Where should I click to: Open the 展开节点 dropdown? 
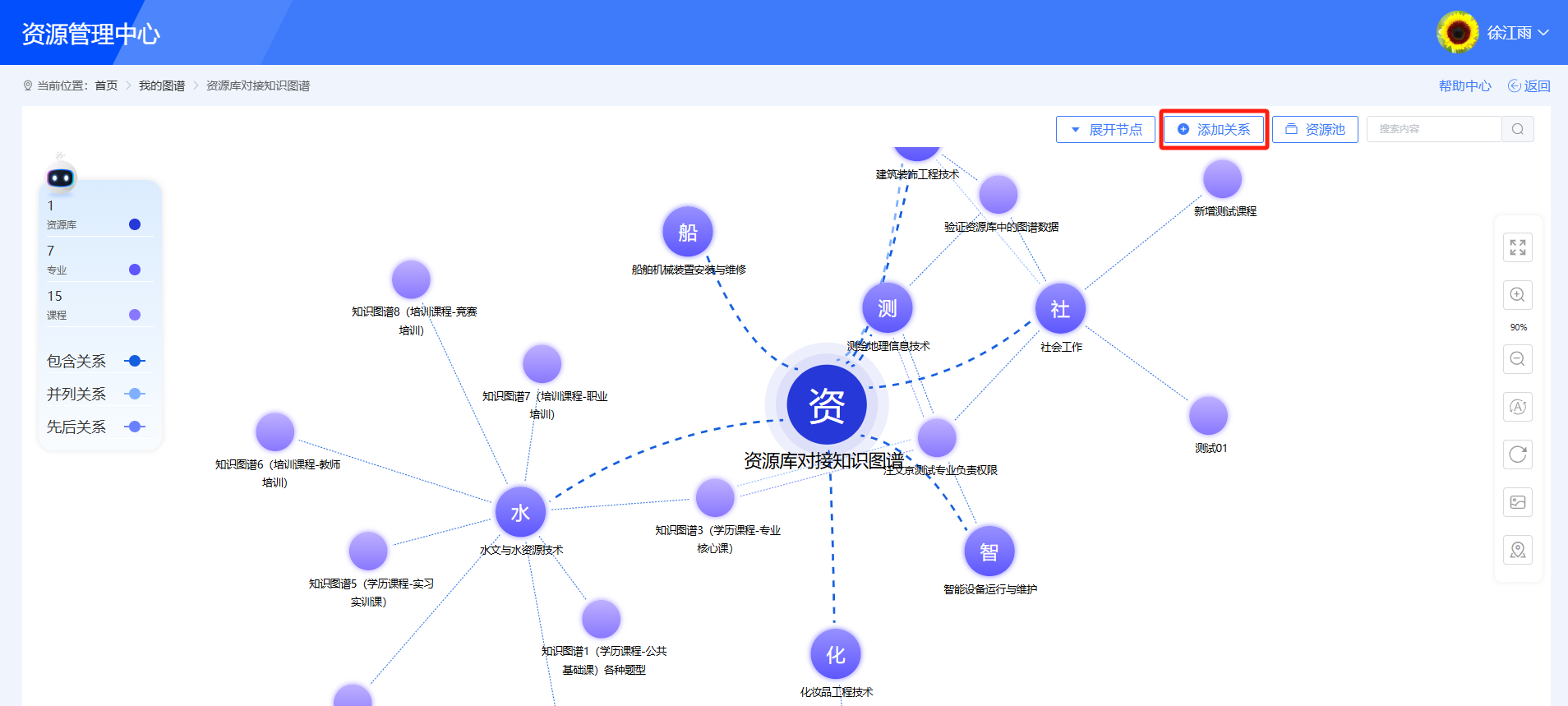[x=1105, y=129]
